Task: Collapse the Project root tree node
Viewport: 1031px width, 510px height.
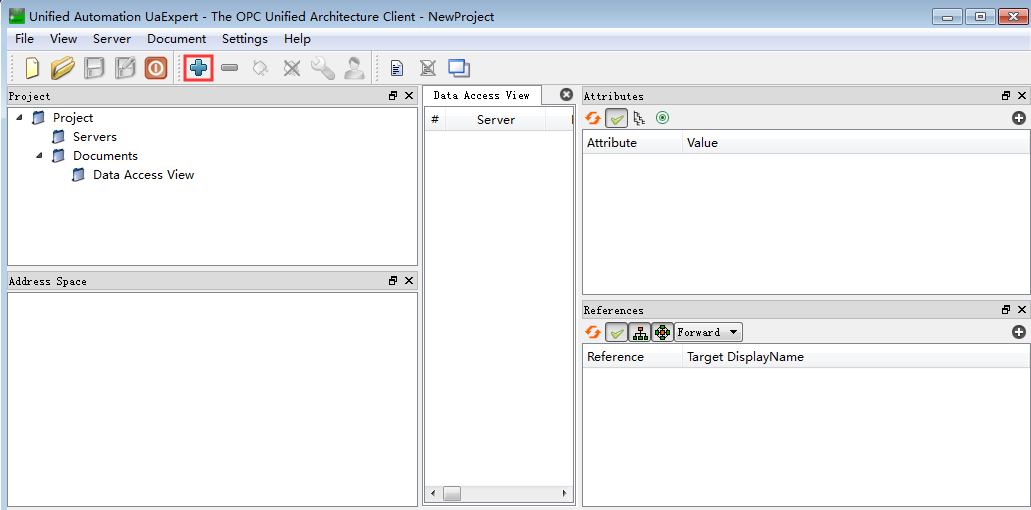Action: click(19, 118)
